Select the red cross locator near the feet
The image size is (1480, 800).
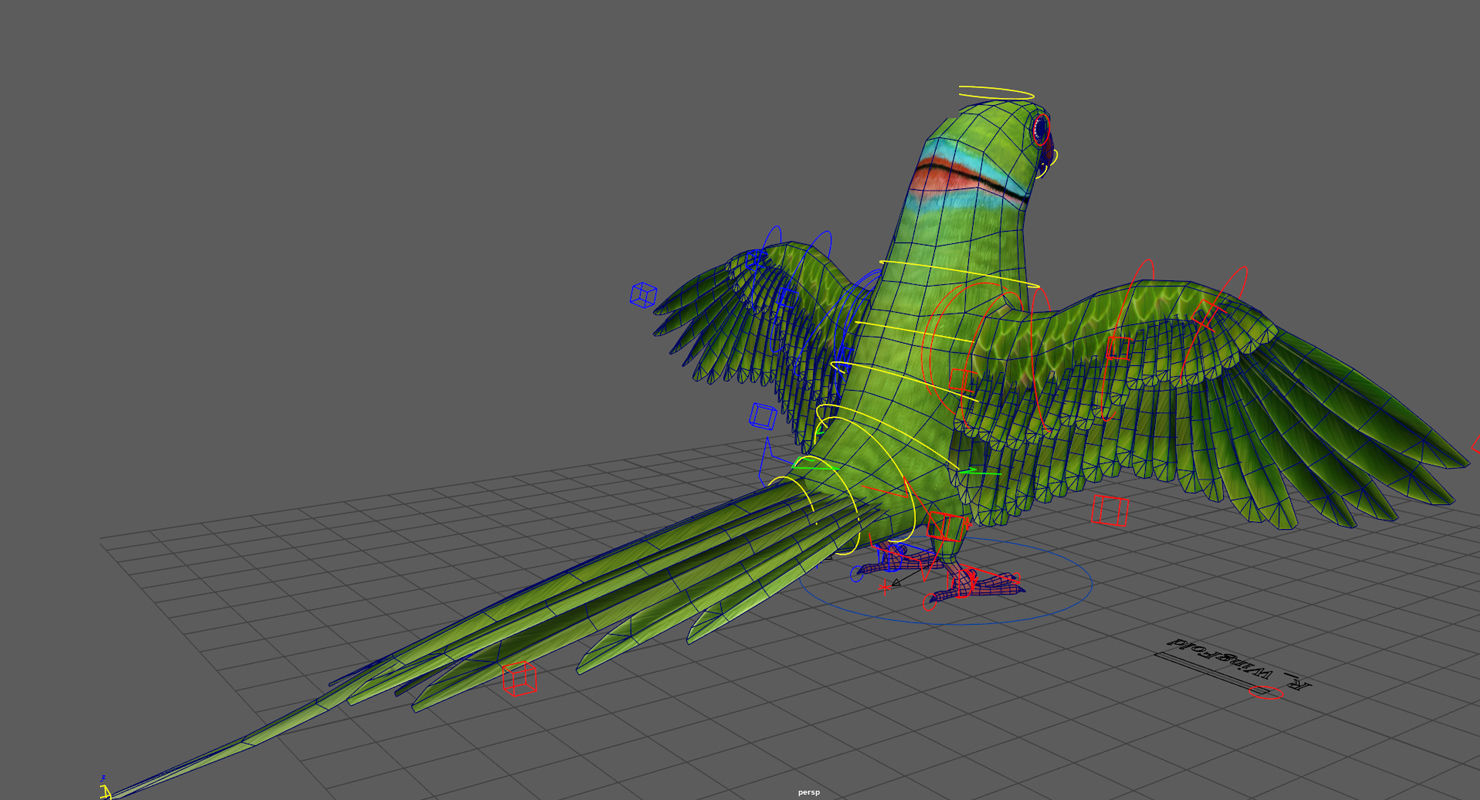[884, 587]
